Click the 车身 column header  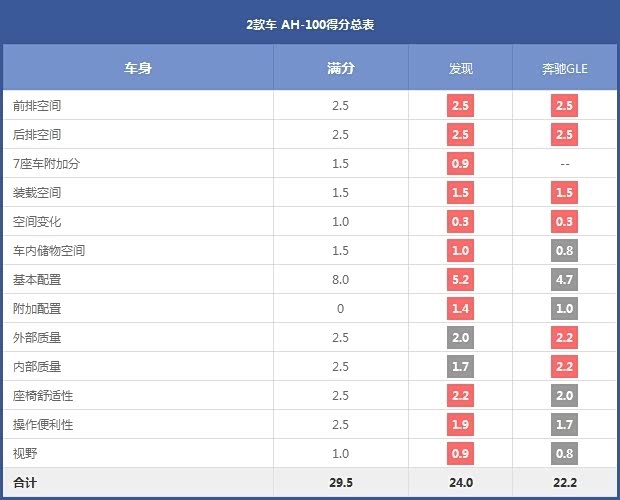pyautogui.click(x=137, y=68)
